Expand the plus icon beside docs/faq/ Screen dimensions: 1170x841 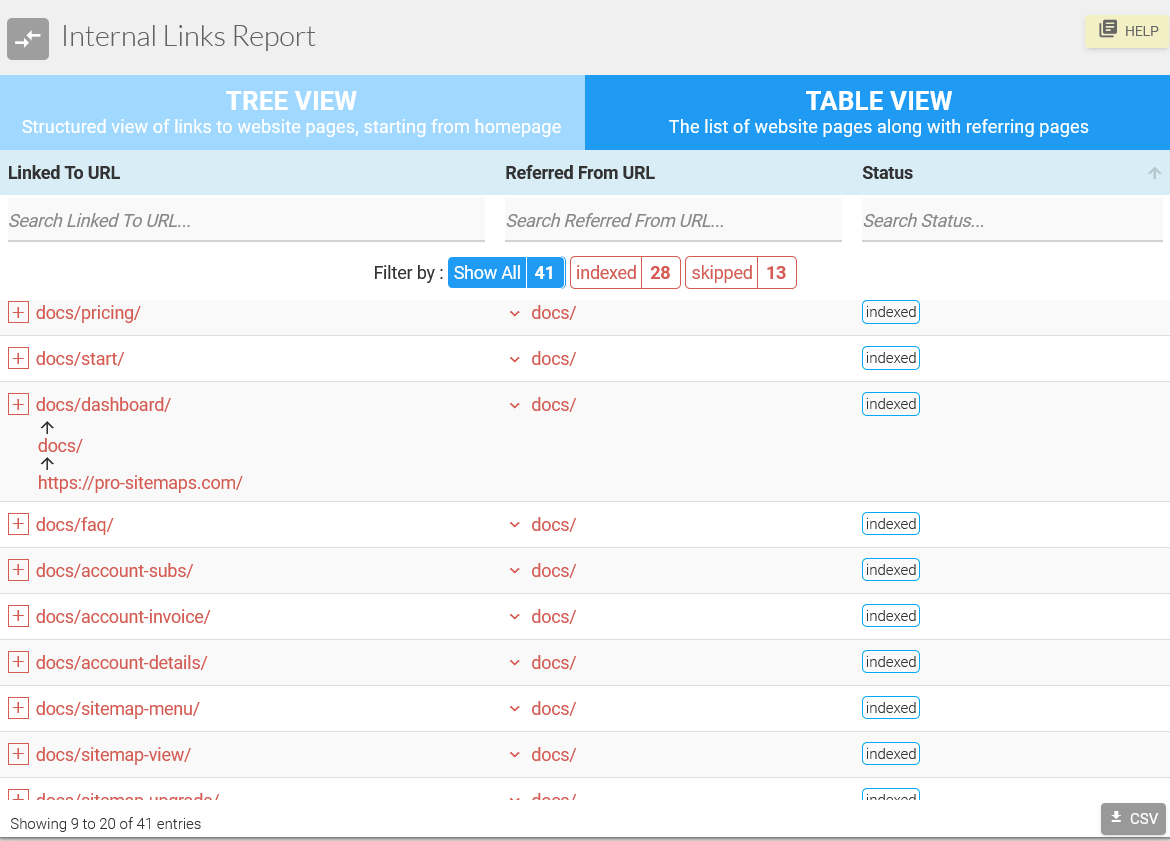point(18,523)
